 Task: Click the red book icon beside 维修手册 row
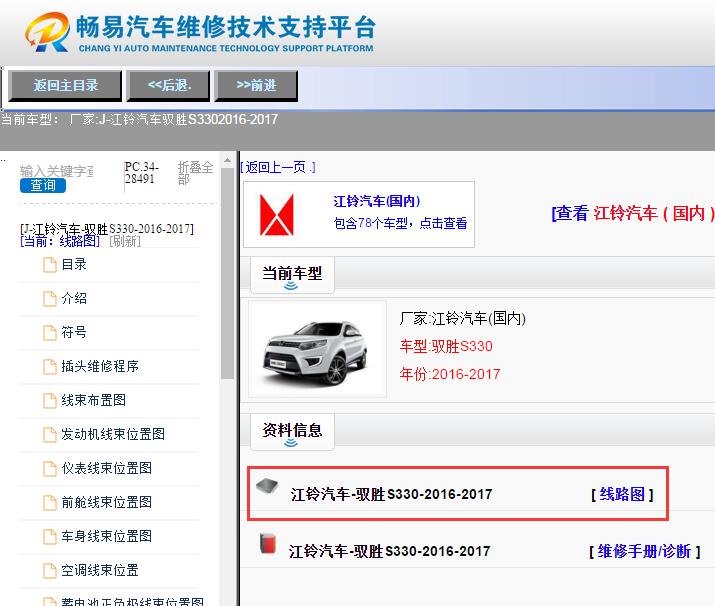pyautogui.click(x=268, y=544)
